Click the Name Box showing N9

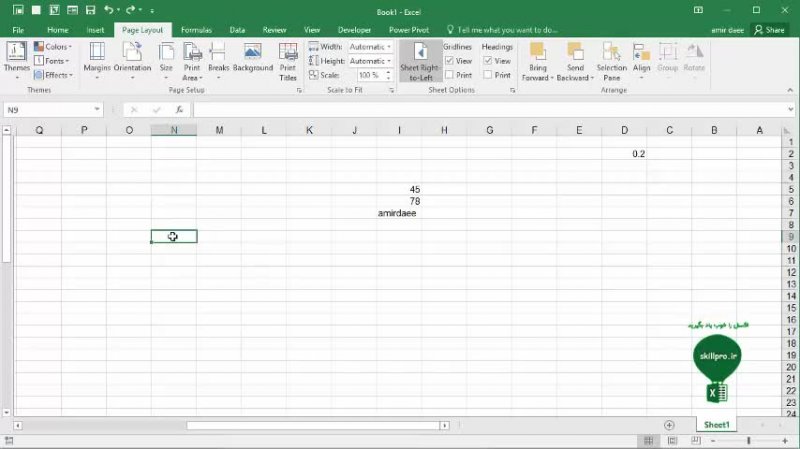click(x=48, y=110)
